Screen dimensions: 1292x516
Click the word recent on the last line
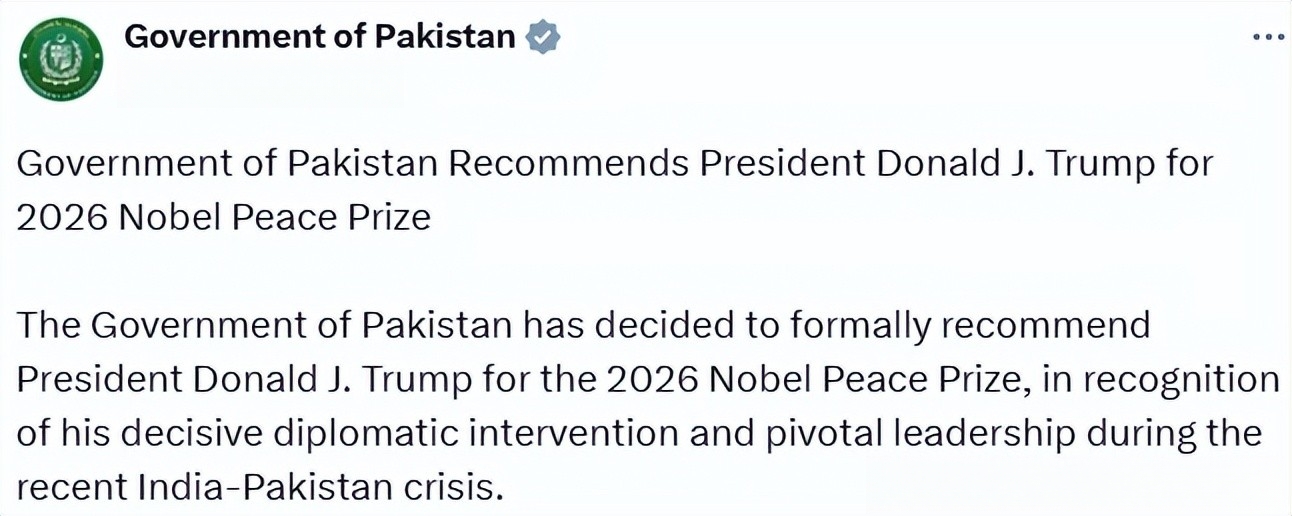[70, 488]
